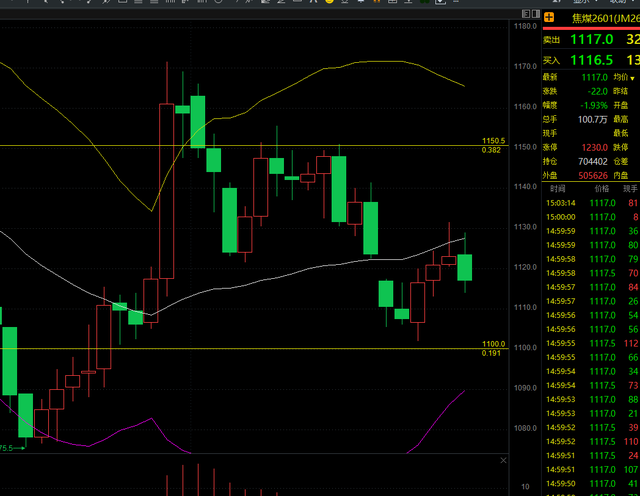Click the 卖出 label

coord(551,40)
